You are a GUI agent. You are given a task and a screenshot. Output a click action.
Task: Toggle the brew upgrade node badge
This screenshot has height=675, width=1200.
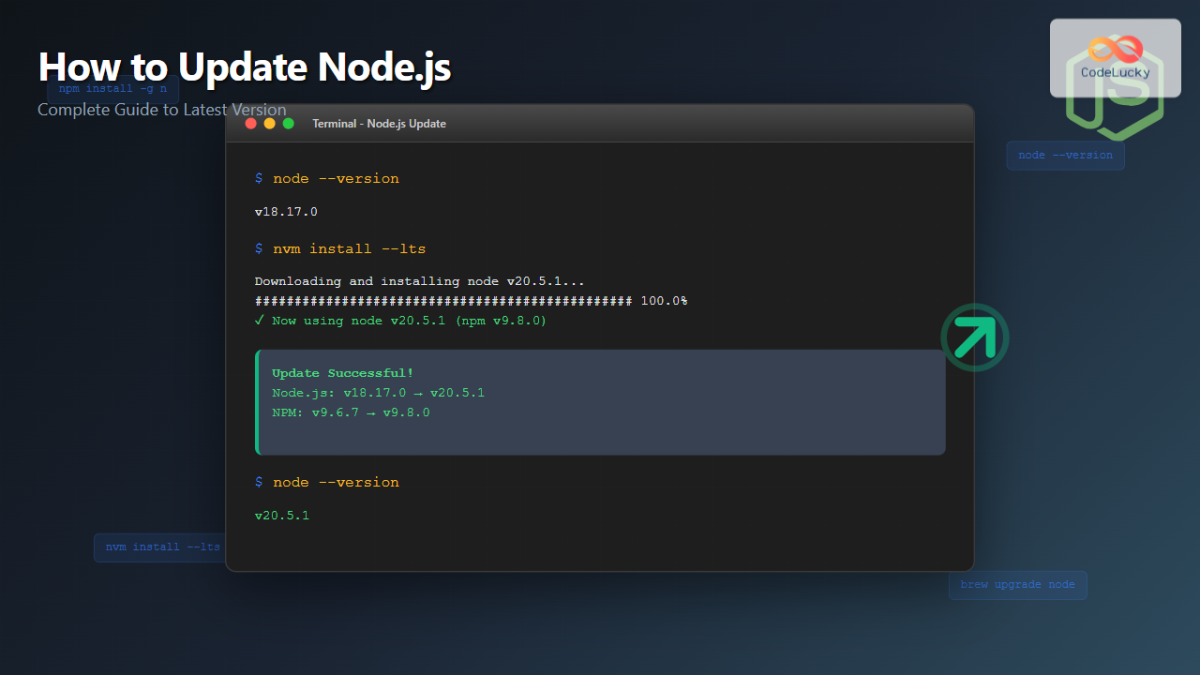click(x=1017, y=584)
